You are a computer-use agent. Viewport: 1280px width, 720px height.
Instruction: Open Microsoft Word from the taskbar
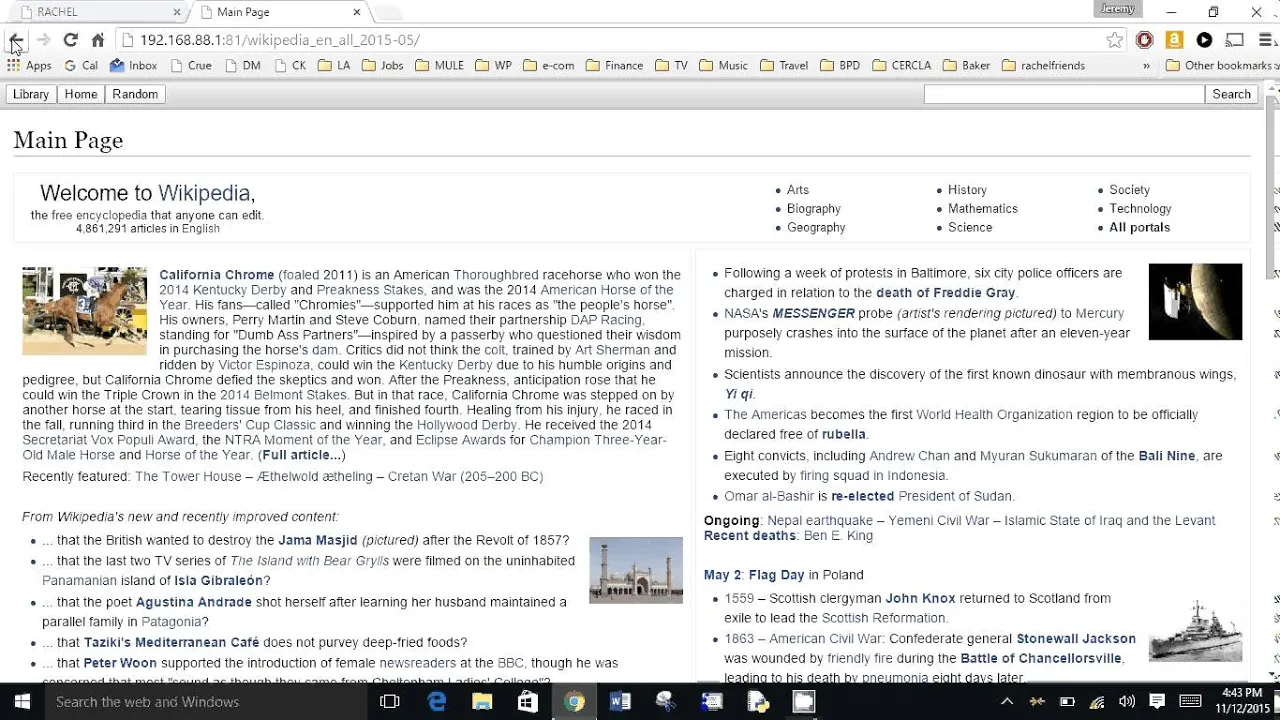pyautogui.click(x=620, y=702)
